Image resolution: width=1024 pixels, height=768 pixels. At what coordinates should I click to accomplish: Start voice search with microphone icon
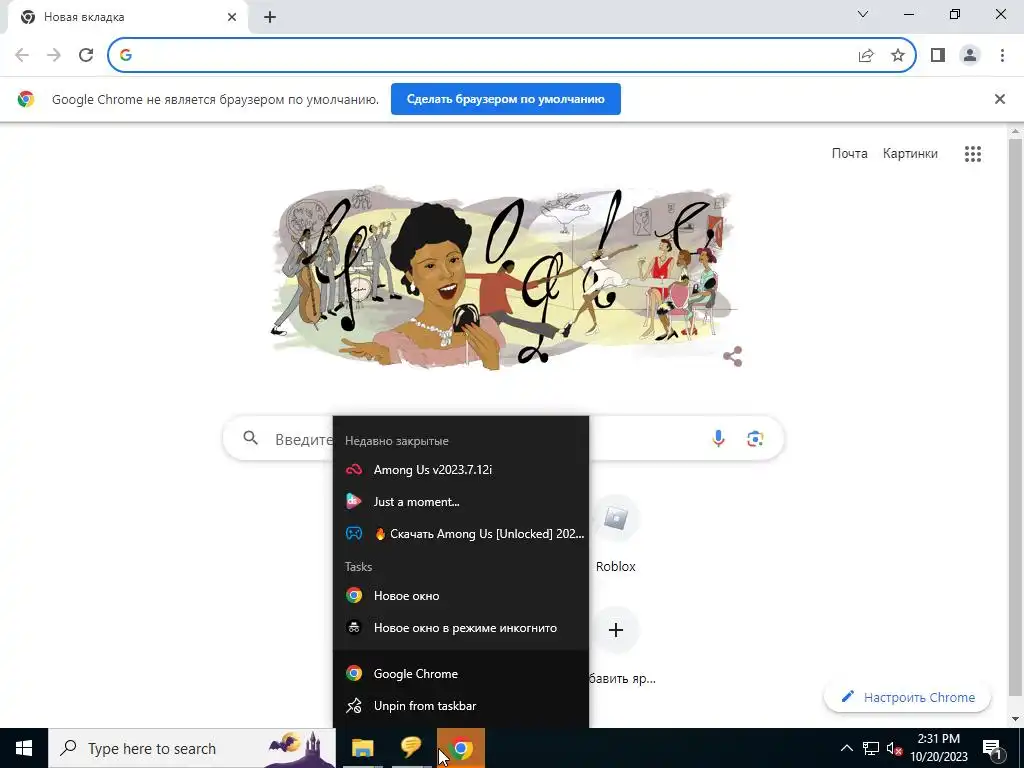(x=718, y=439)
